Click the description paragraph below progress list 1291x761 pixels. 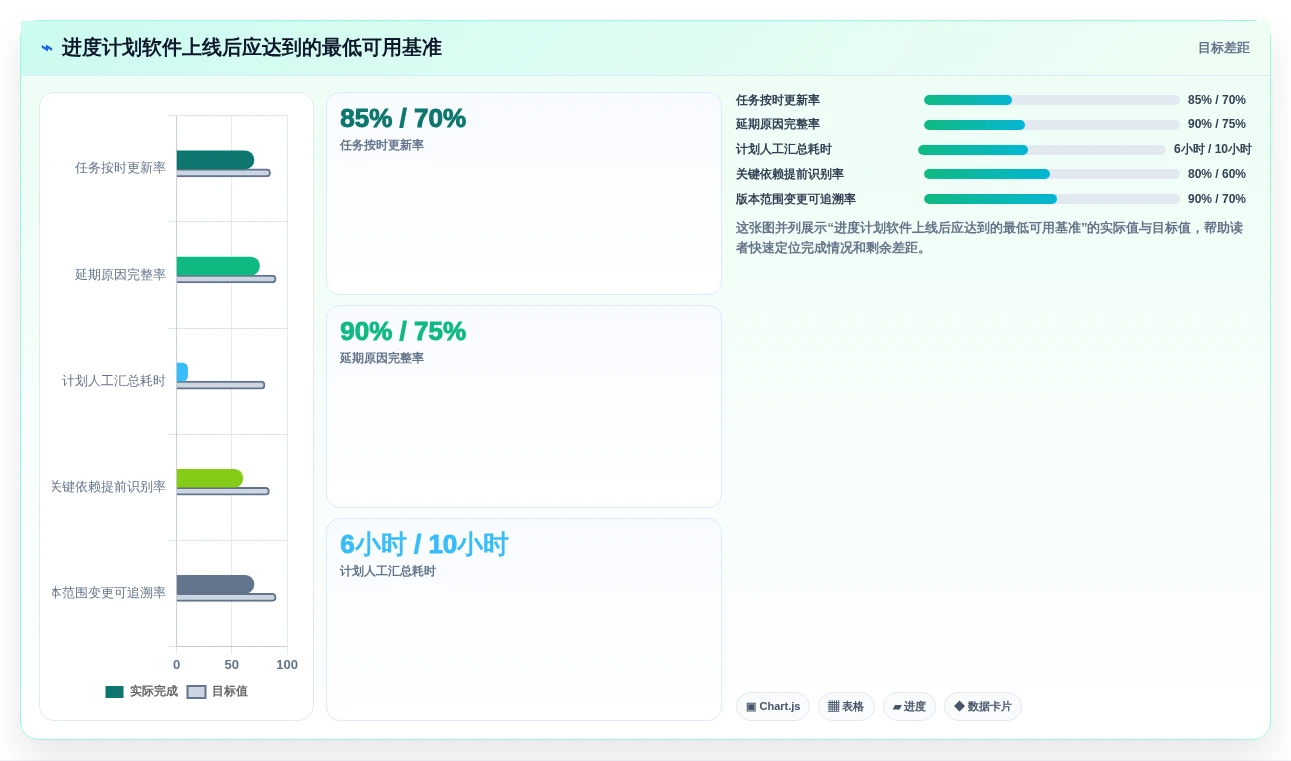click(x=990, y=238)
